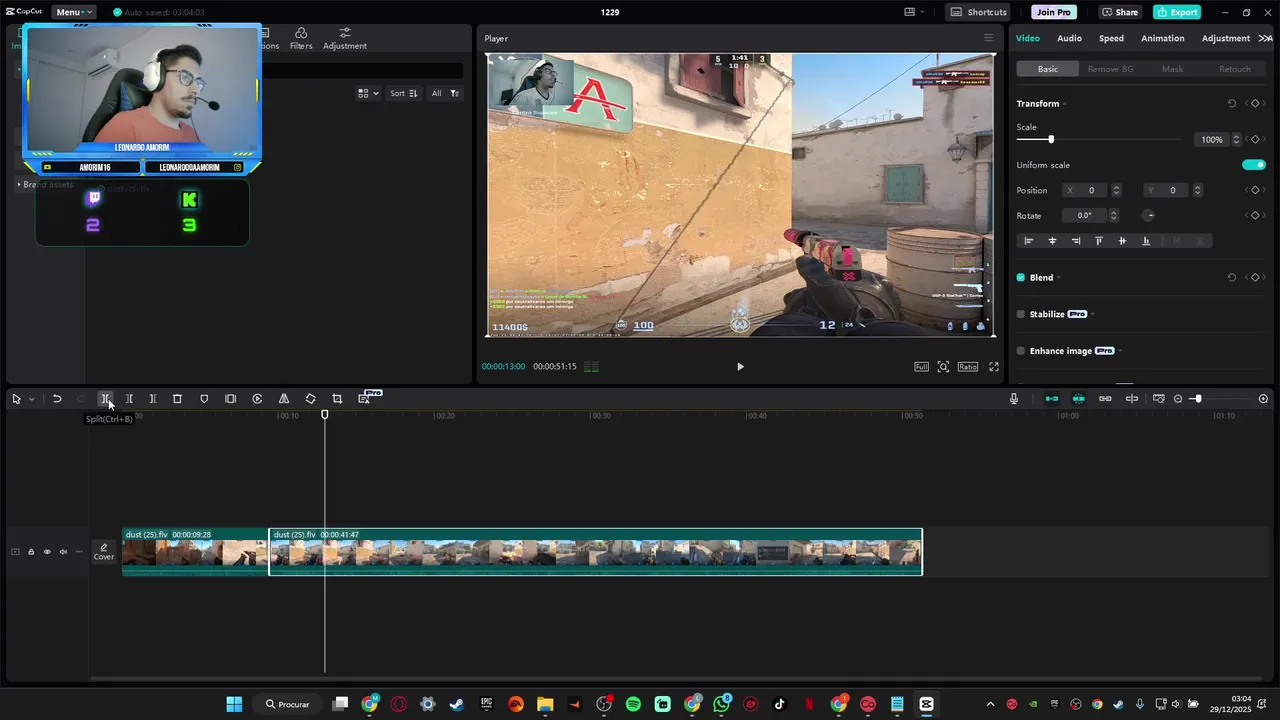This screenshot has width=1280, height=720.
Task: Select the Basic sub-tab
Action: 1048,69
